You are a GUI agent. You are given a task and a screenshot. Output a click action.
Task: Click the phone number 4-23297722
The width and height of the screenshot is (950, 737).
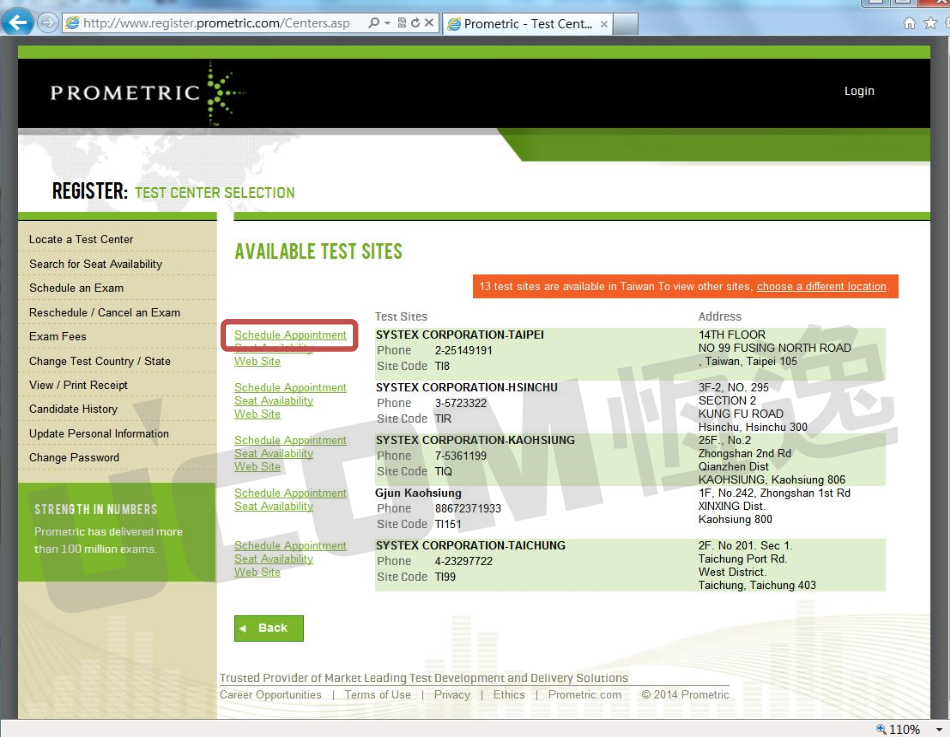point(463,561)
